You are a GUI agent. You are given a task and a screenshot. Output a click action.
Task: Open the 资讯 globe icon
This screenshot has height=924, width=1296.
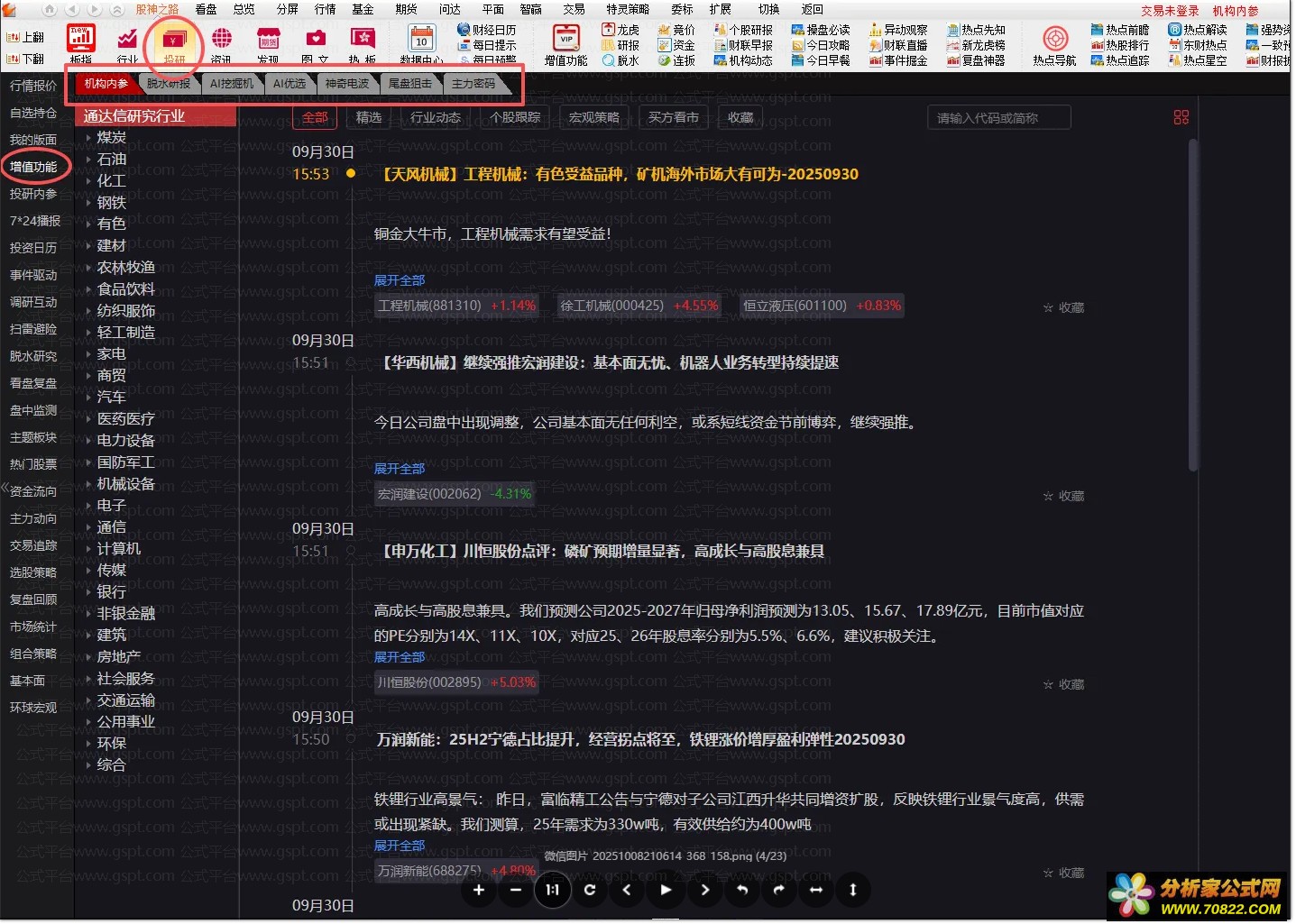[x=221, y=43]
